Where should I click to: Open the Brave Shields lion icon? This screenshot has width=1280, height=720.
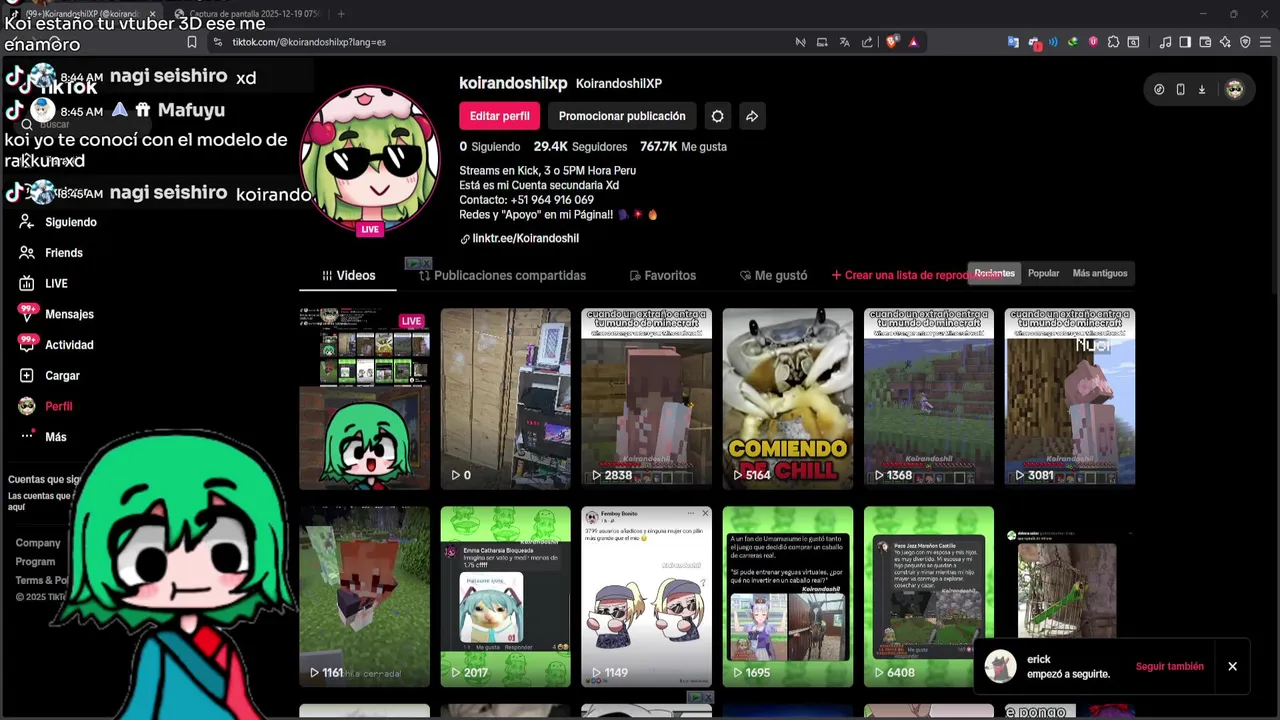pos(892,42)
